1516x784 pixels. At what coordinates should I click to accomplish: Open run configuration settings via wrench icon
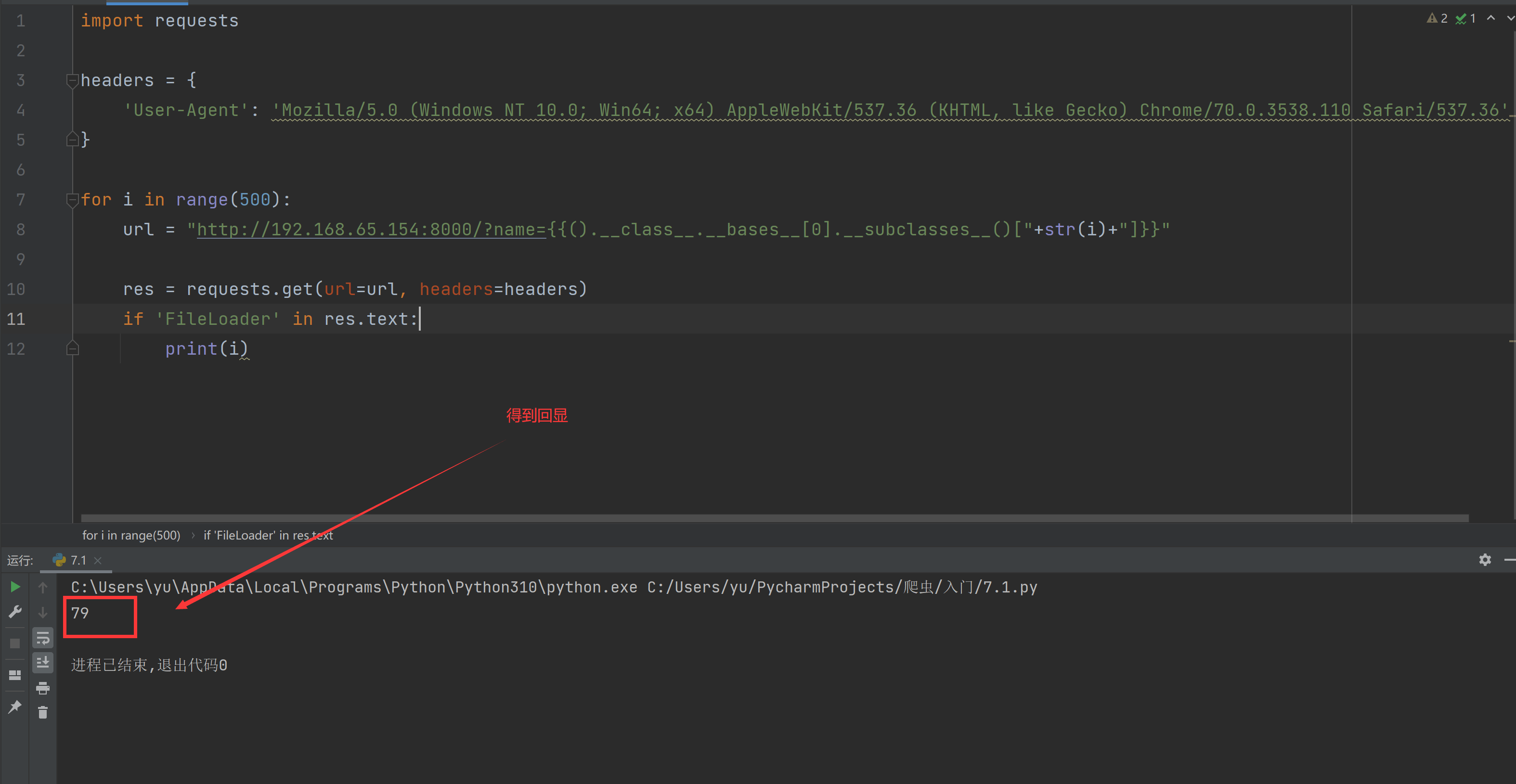coord(15,611)
